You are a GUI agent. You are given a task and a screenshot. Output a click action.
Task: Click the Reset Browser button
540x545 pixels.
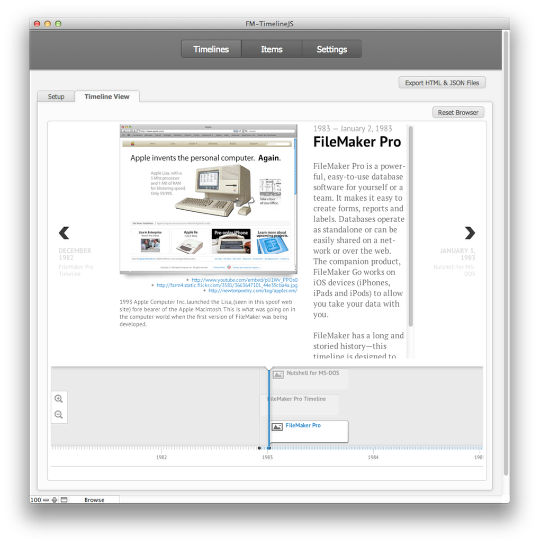tap(458, 112)
